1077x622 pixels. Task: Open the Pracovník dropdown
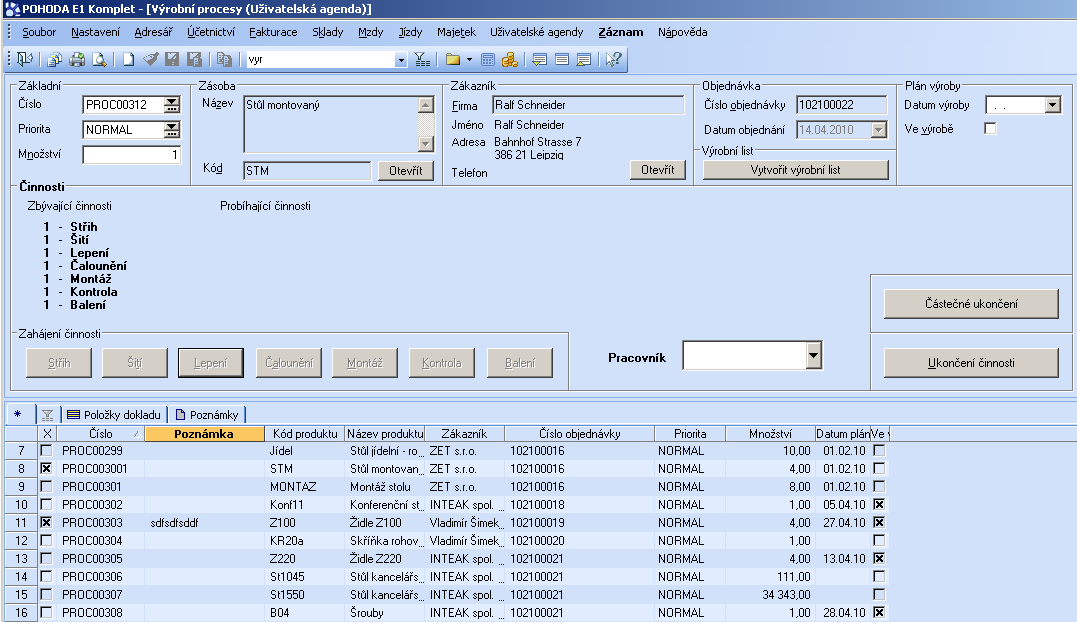(x=814, y=356)
